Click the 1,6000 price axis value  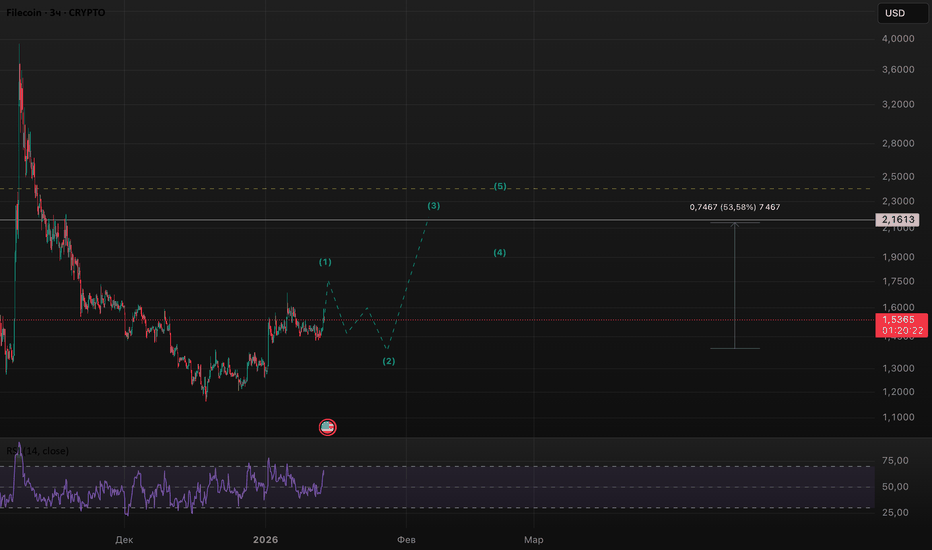click(898, 307)
